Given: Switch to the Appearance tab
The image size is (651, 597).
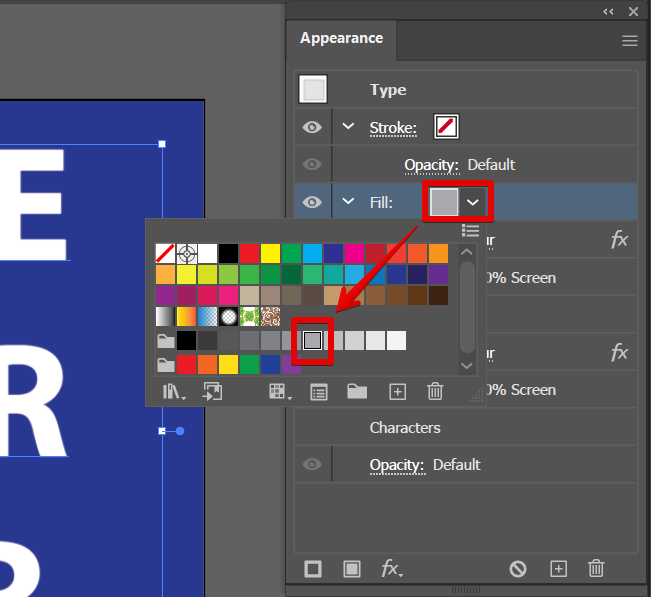Looking at the screenshot, I should pyautogui.click(x=341, y=38).
